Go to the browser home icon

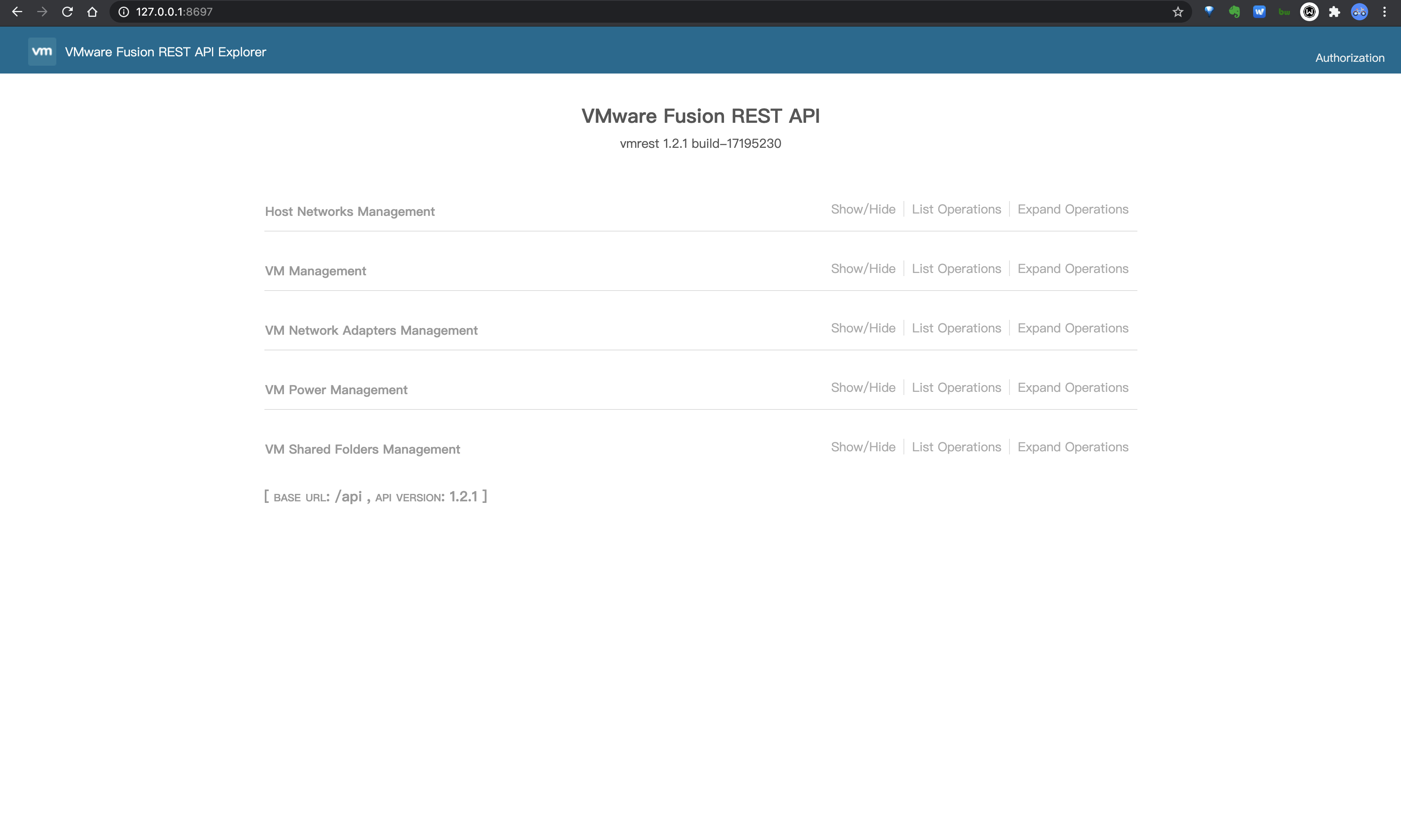click(92, 12)
